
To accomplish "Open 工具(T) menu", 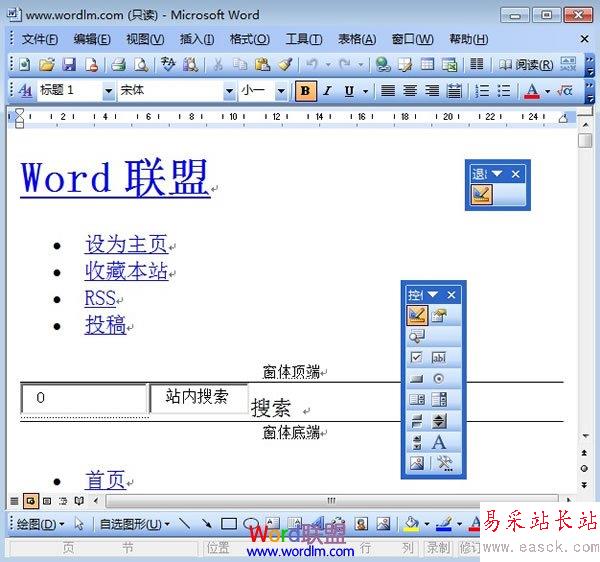I will click(304, 39).
